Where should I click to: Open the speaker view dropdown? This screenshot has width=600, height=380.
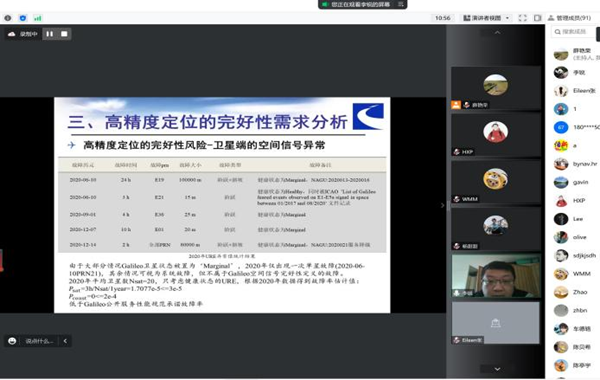[x=486, y=18]
